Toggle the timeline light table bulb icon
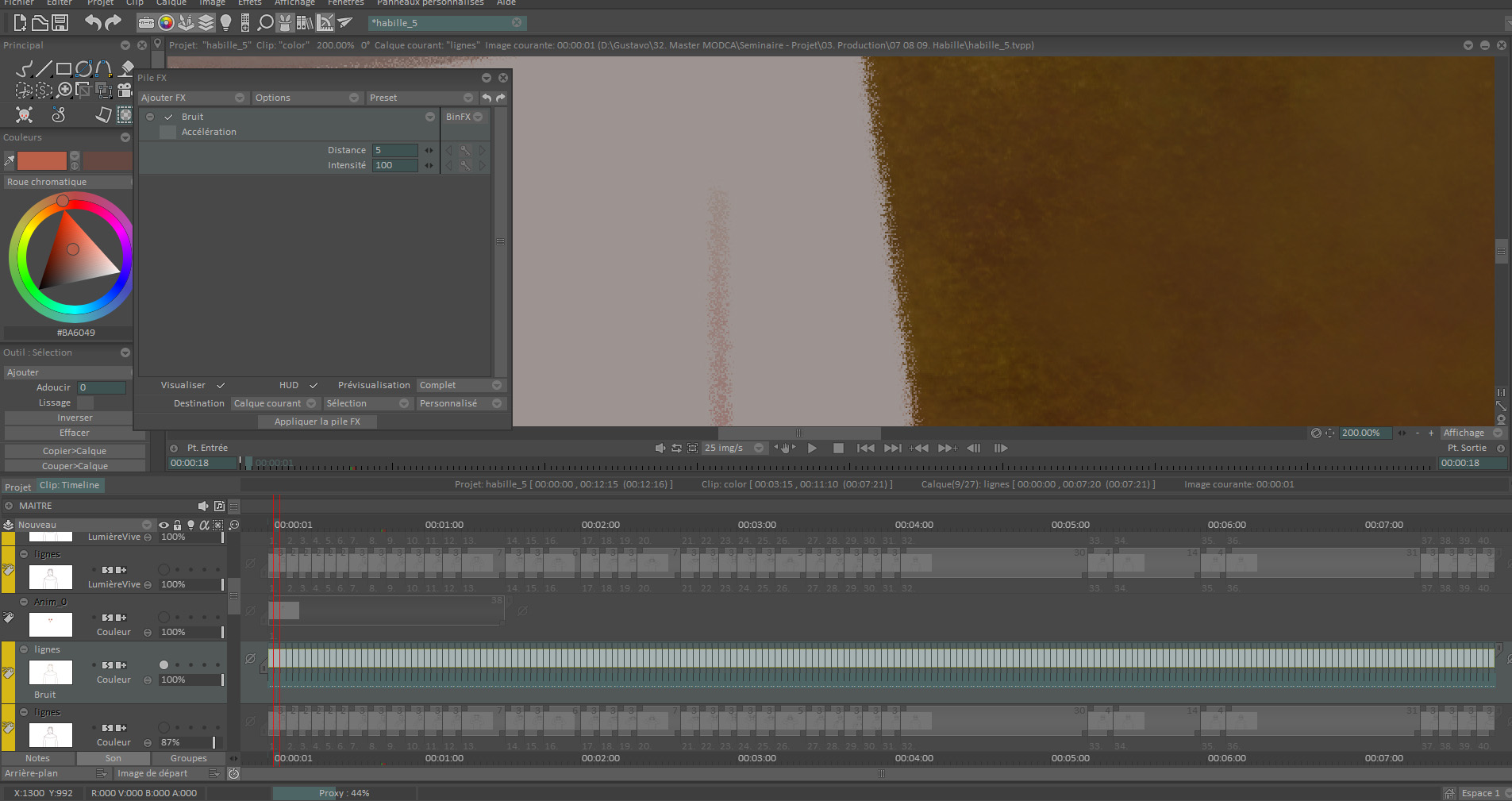This screenshot has width=1512, height=801. [190, 525]
